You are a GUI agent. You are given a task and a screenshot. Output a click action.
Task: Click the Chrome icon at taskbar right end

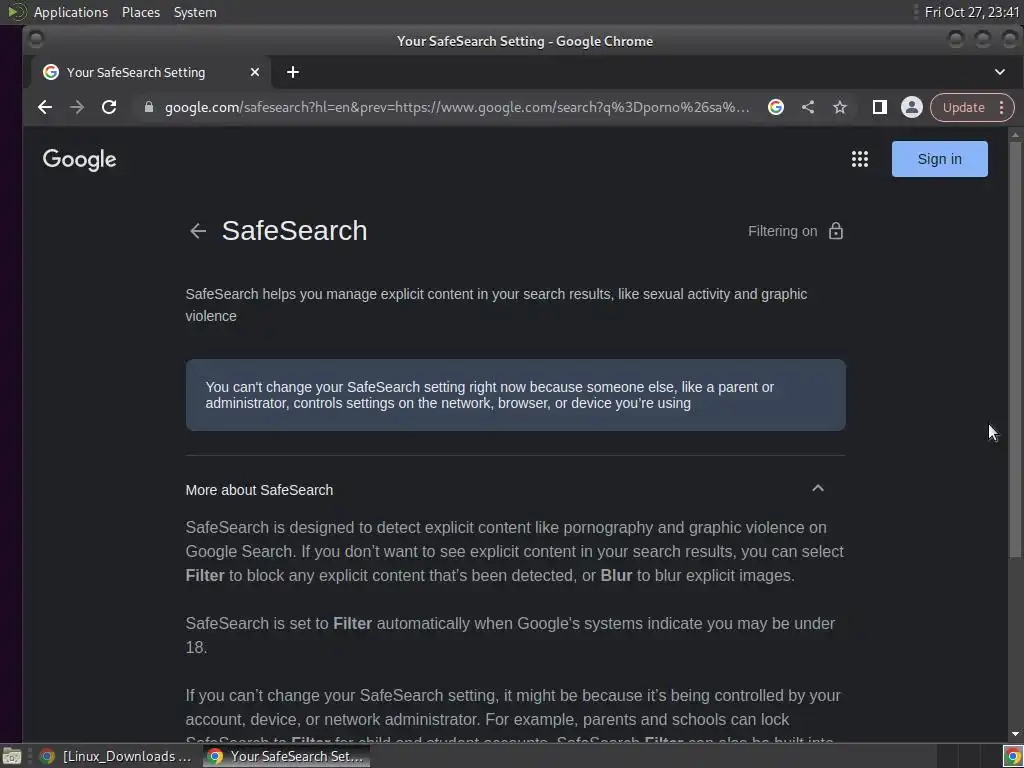point(1012,756)
